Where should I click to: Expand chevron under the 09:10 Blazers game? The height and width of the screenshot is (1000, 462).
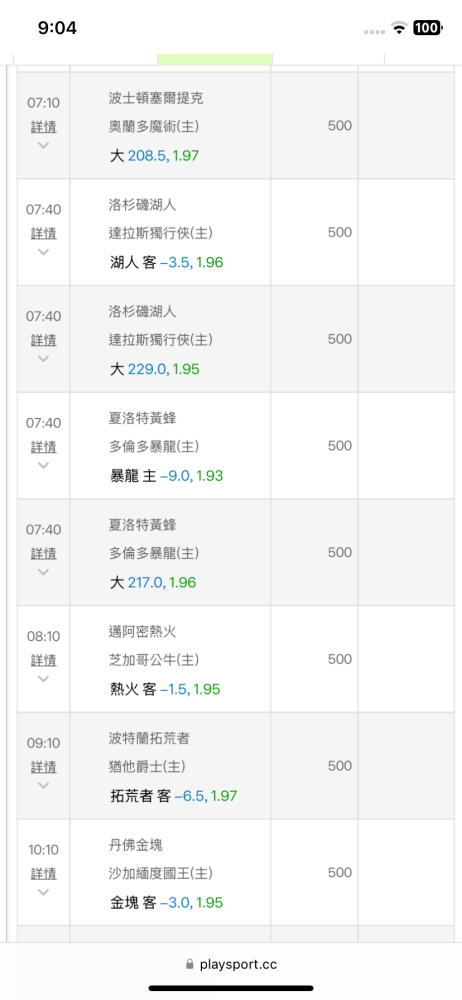(43, 784)
